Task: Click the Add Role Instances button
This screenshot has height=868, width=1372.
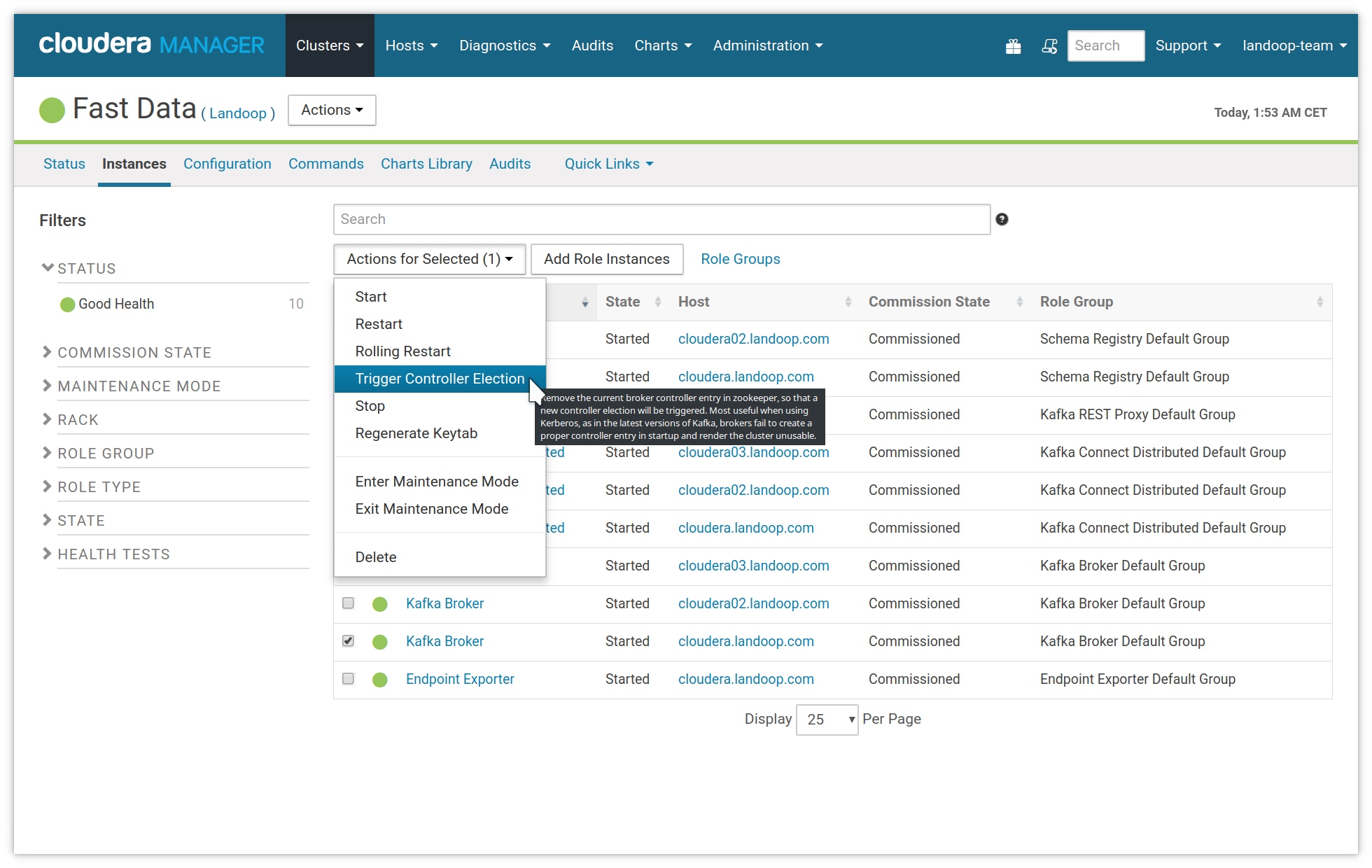Action: coord(607,259)
